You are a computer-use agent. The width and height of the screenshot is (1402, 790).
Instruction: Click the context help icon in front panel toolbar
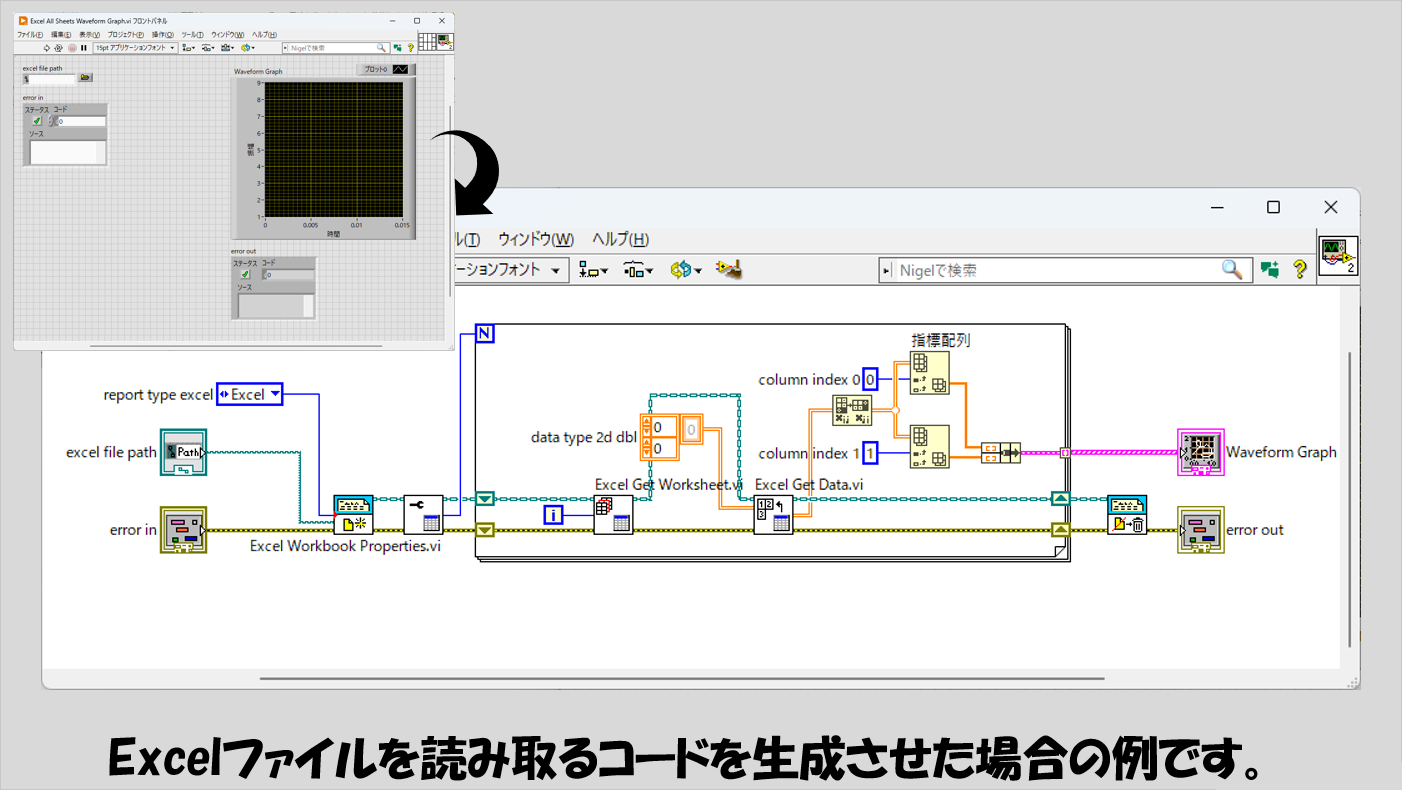(x=409, y=47)
